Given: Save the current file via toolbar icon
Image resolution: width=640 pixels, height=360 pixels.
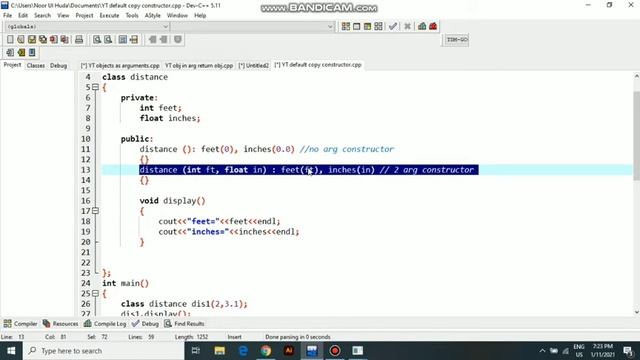Looking at the screenshot, I should (x=32, y=39).
